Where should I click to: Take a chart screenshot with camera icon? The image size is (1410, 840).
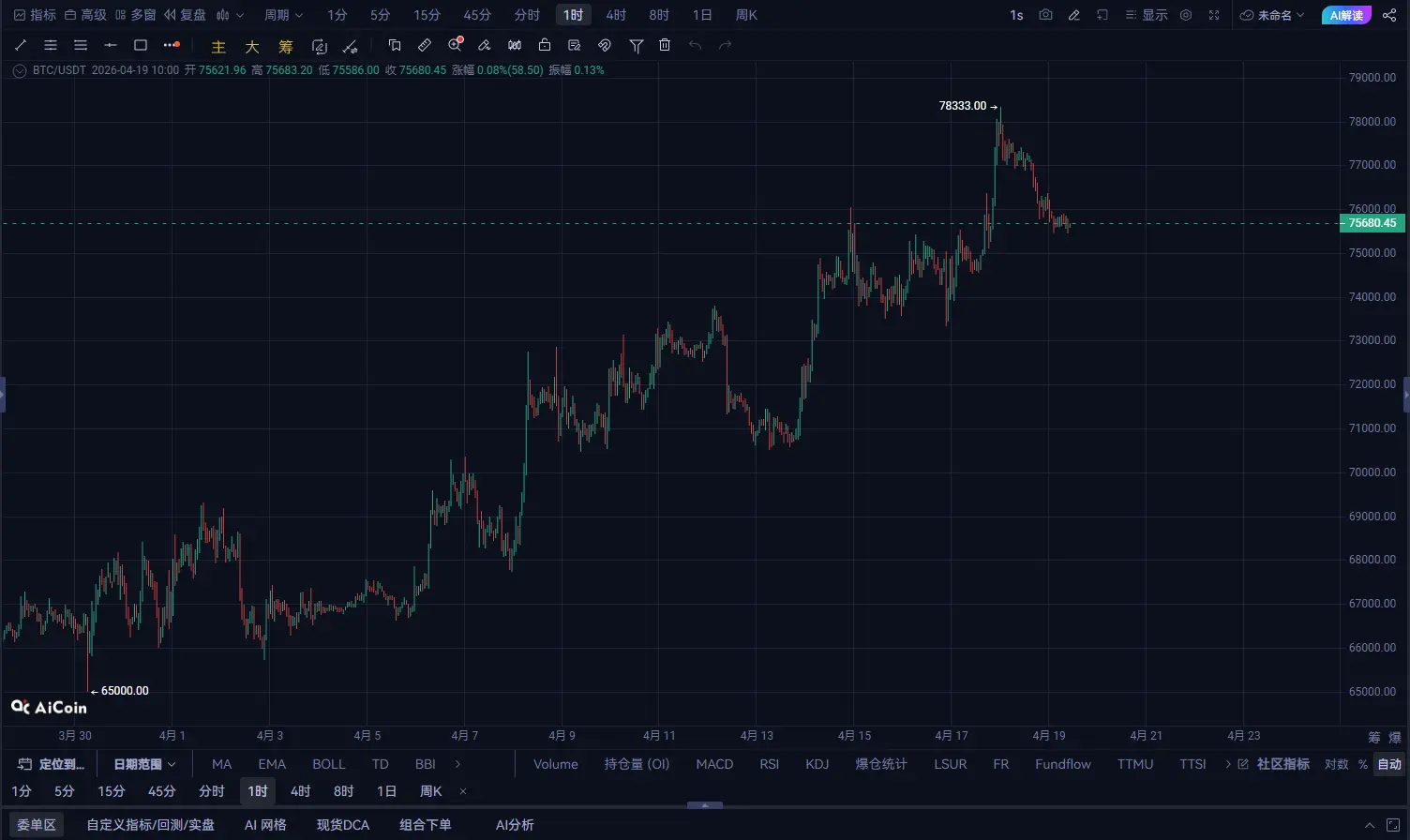point(1045,15)
